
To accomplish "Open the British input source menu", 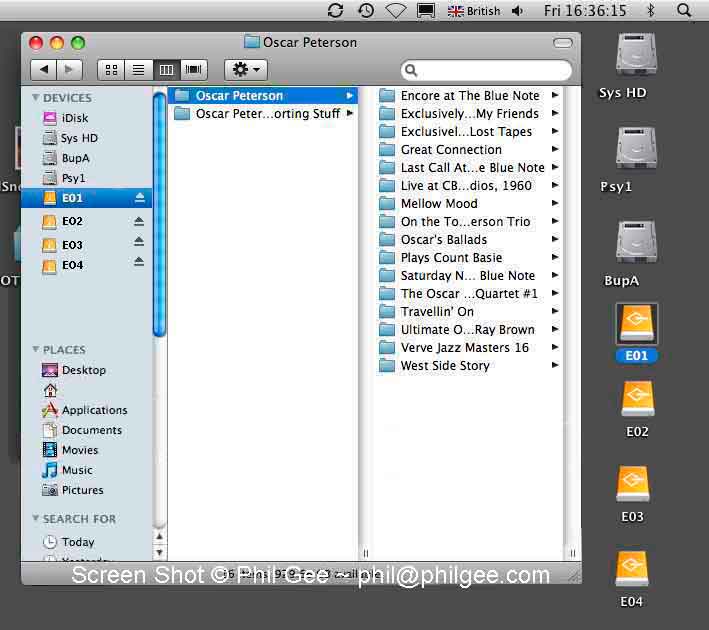I will point(473,11).
